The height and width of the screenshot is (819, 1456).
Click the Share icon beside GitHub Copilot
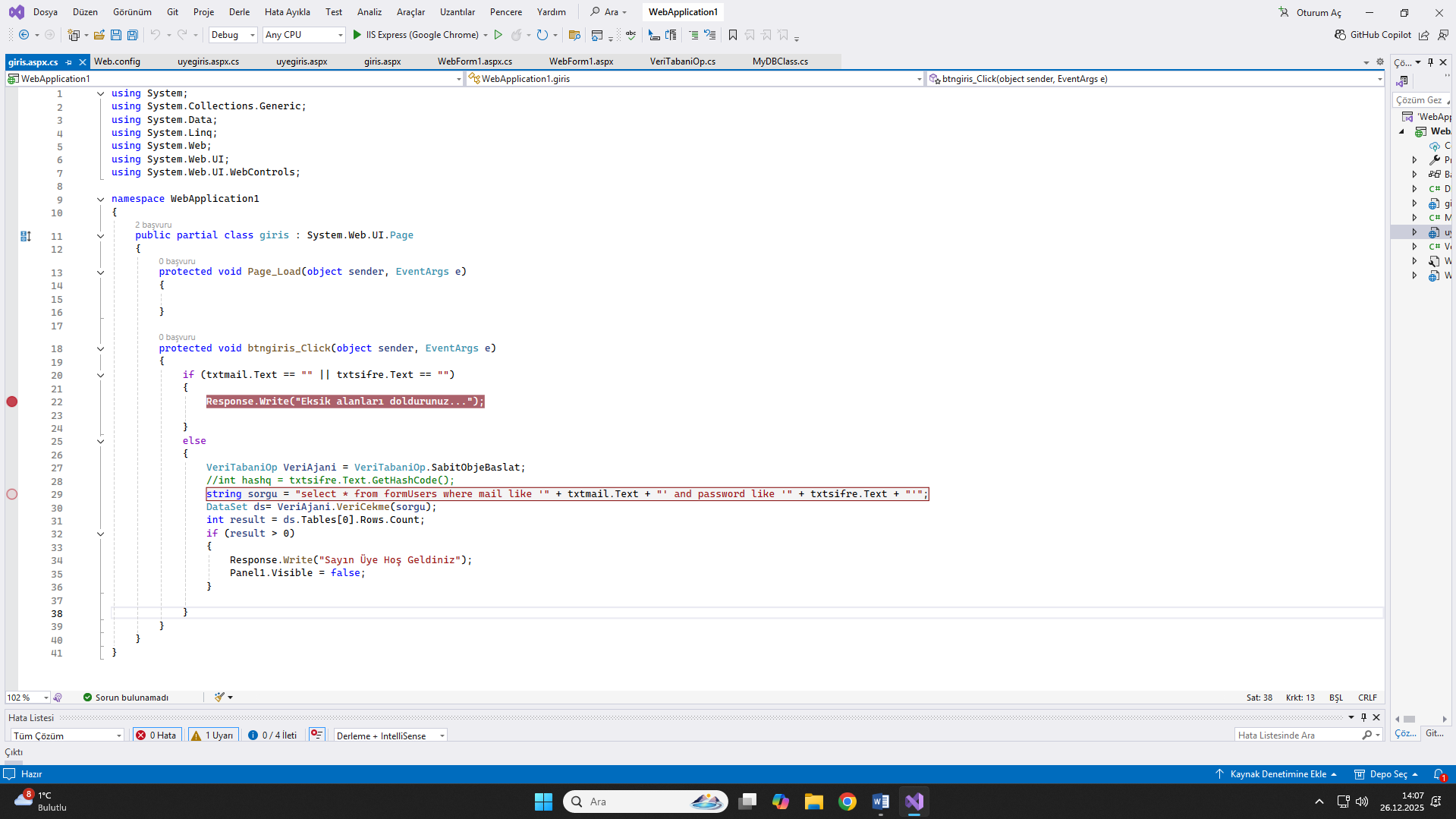(x=1424, y=35)
